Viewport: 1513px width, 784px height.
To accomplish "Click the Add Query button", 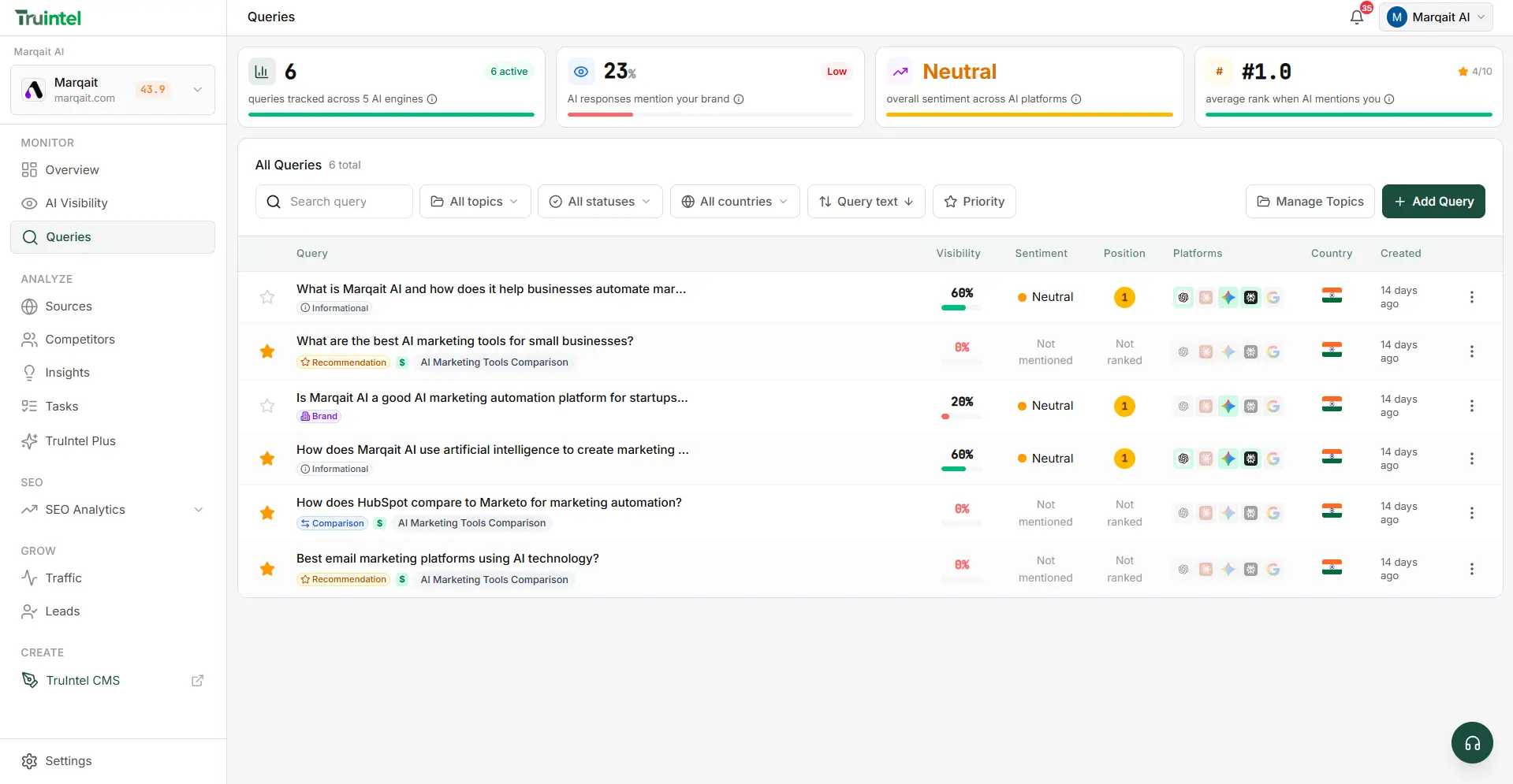I will coord(1433,202).
